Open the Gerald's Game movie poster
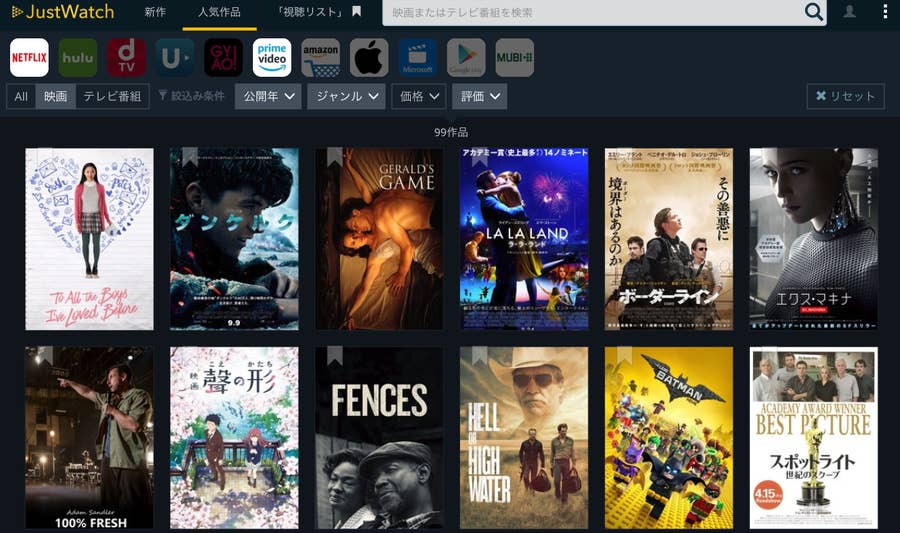This screenshot has height=533, width=900. (379, 239)
